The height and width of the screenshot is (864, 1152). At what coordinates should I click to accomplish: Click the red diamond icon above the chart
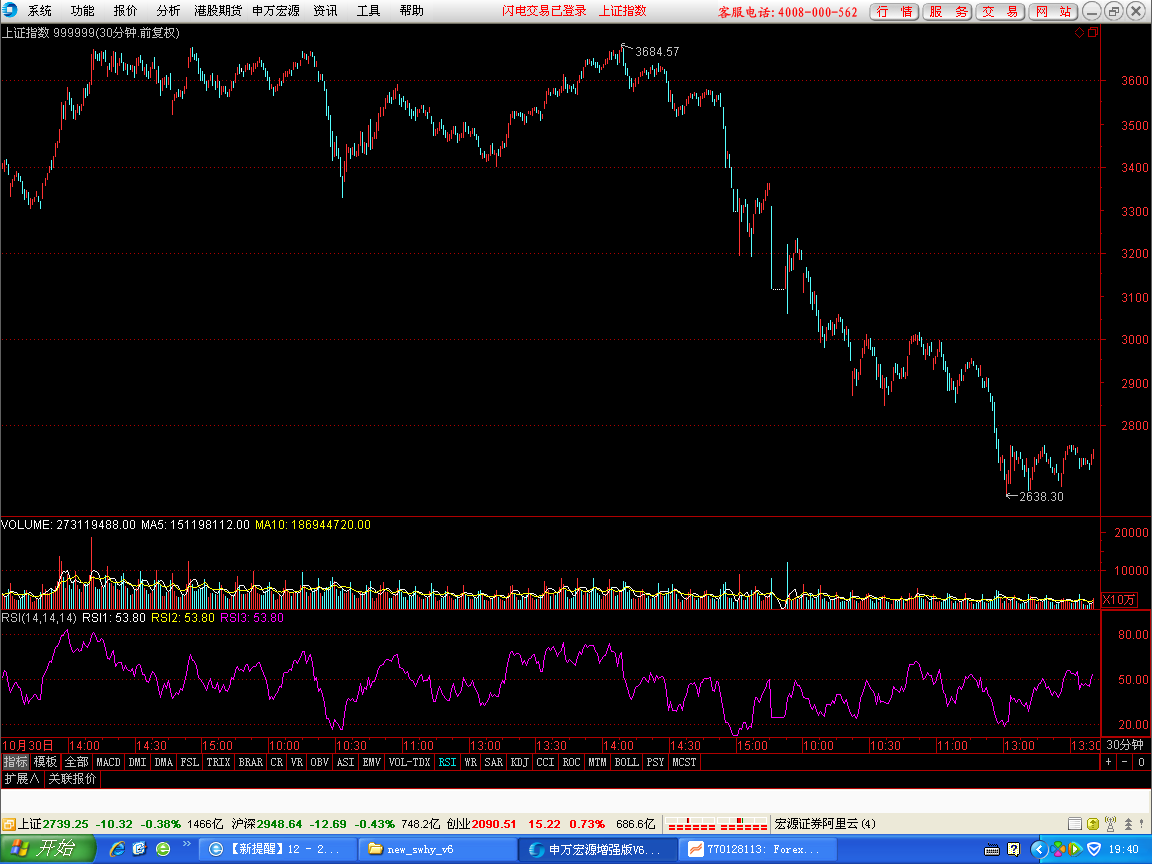pos(1079,32)
